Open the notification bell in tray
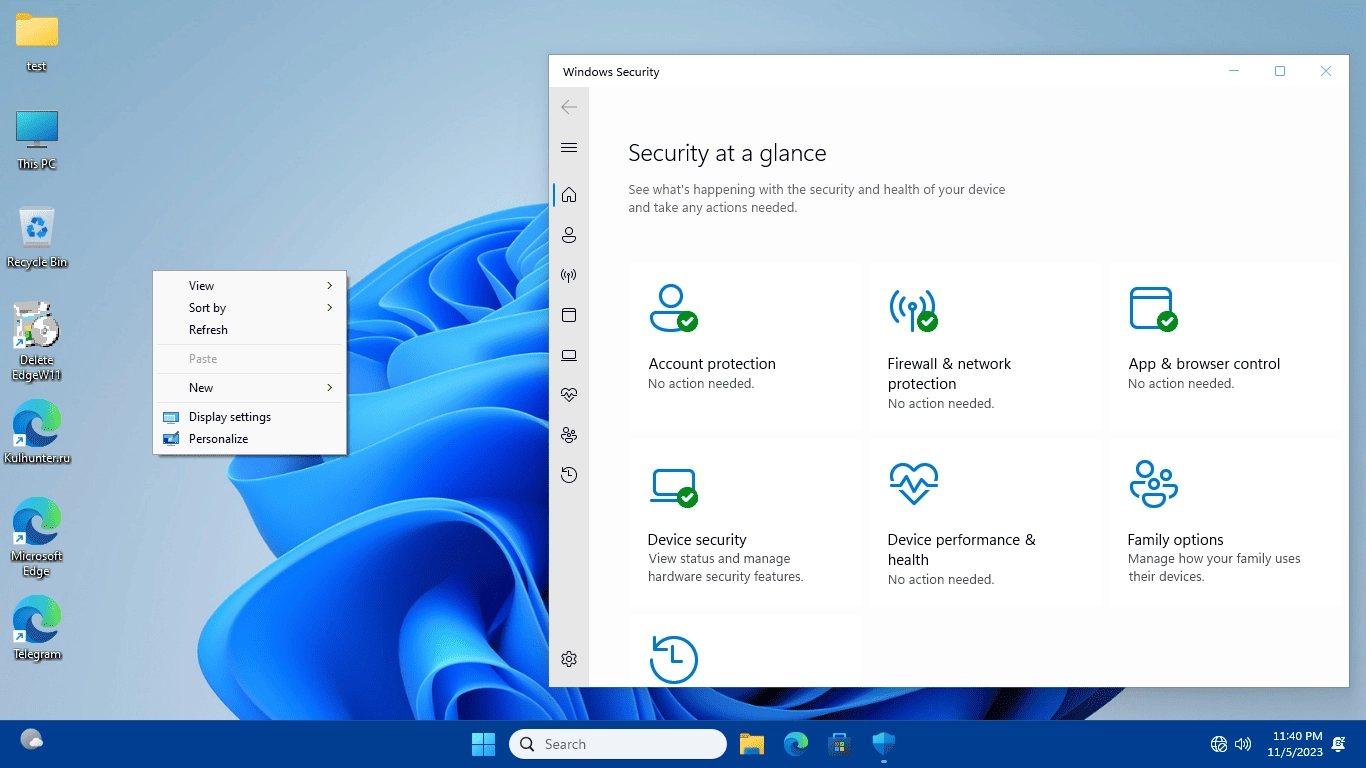Image resolution: width=1366 pixels, height=768 pixels. pos(1339,744)
